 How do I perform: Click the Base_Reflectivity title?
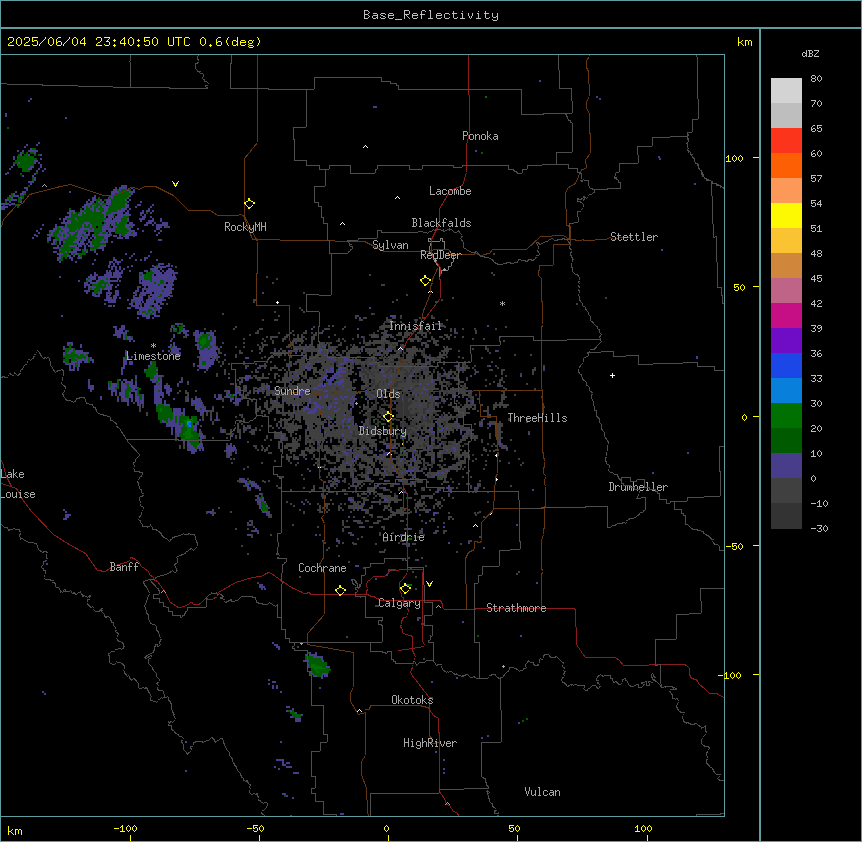[x=431, y=15]
